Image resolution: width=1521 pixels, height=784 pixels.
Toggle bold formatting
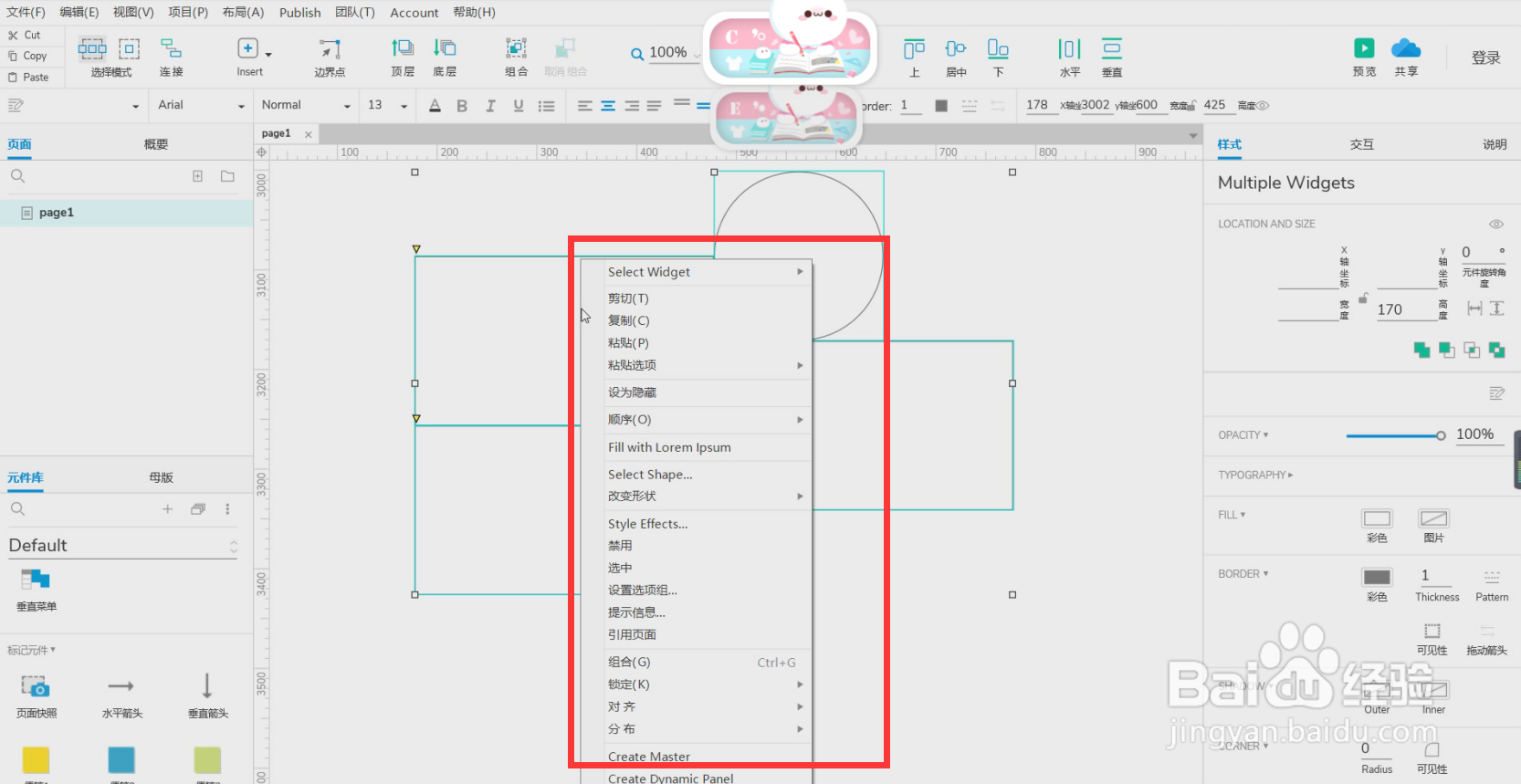click(x=462, y=106)
